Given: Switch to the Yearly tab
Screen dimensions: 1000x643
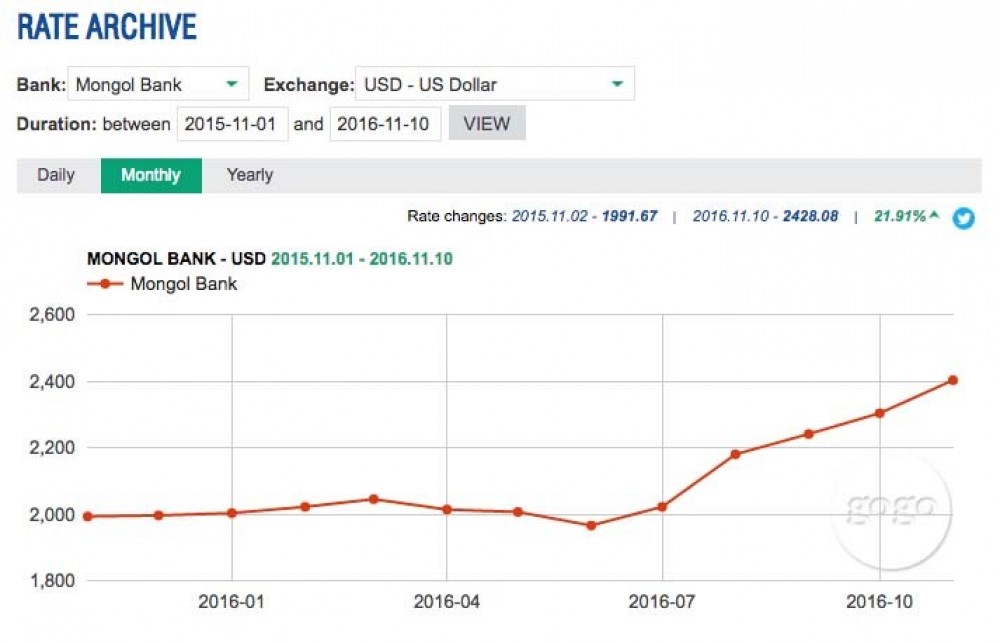Looking at the screenshot, I should (249, 175).
